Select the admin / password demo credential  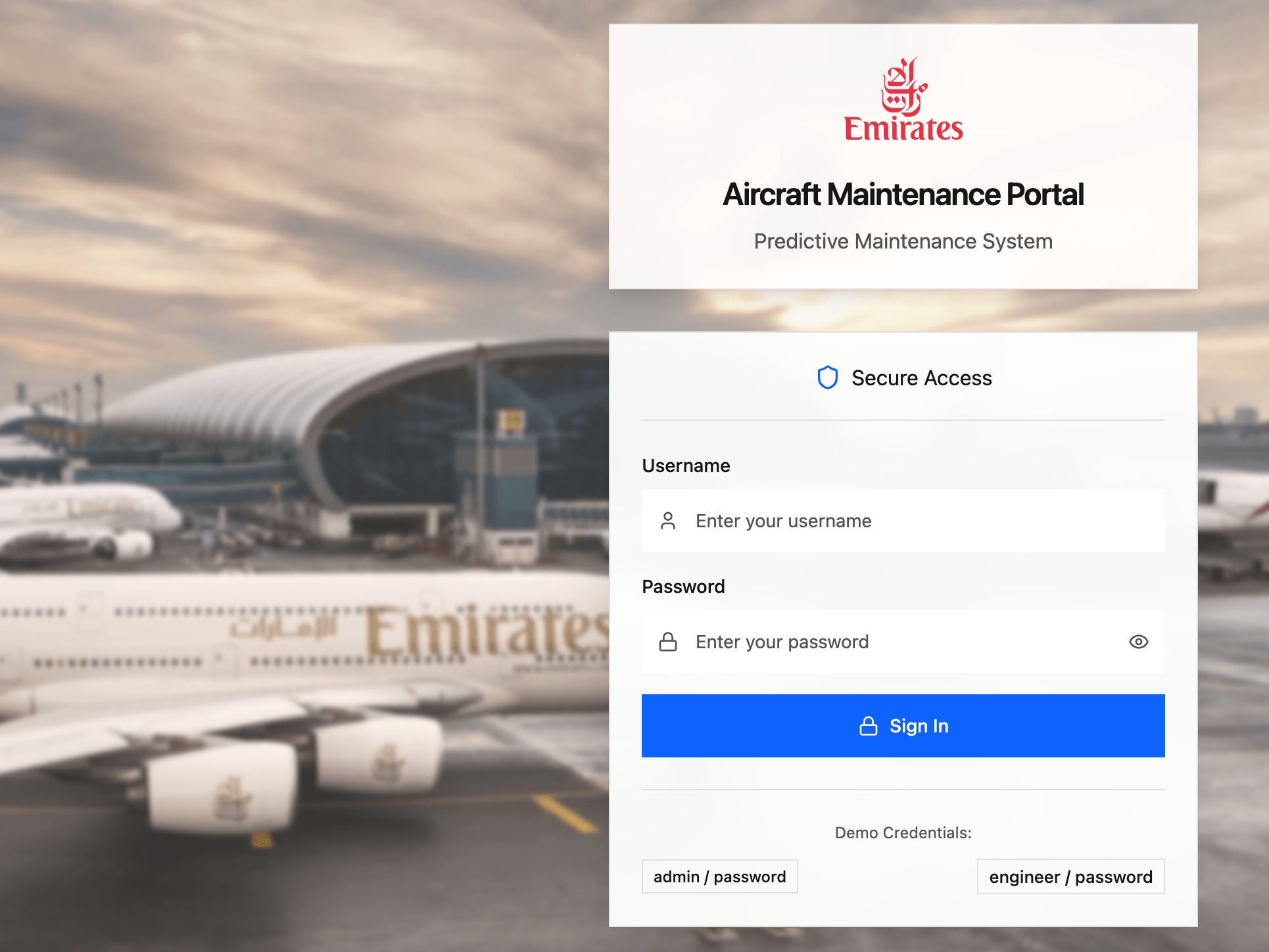point(720,876)
